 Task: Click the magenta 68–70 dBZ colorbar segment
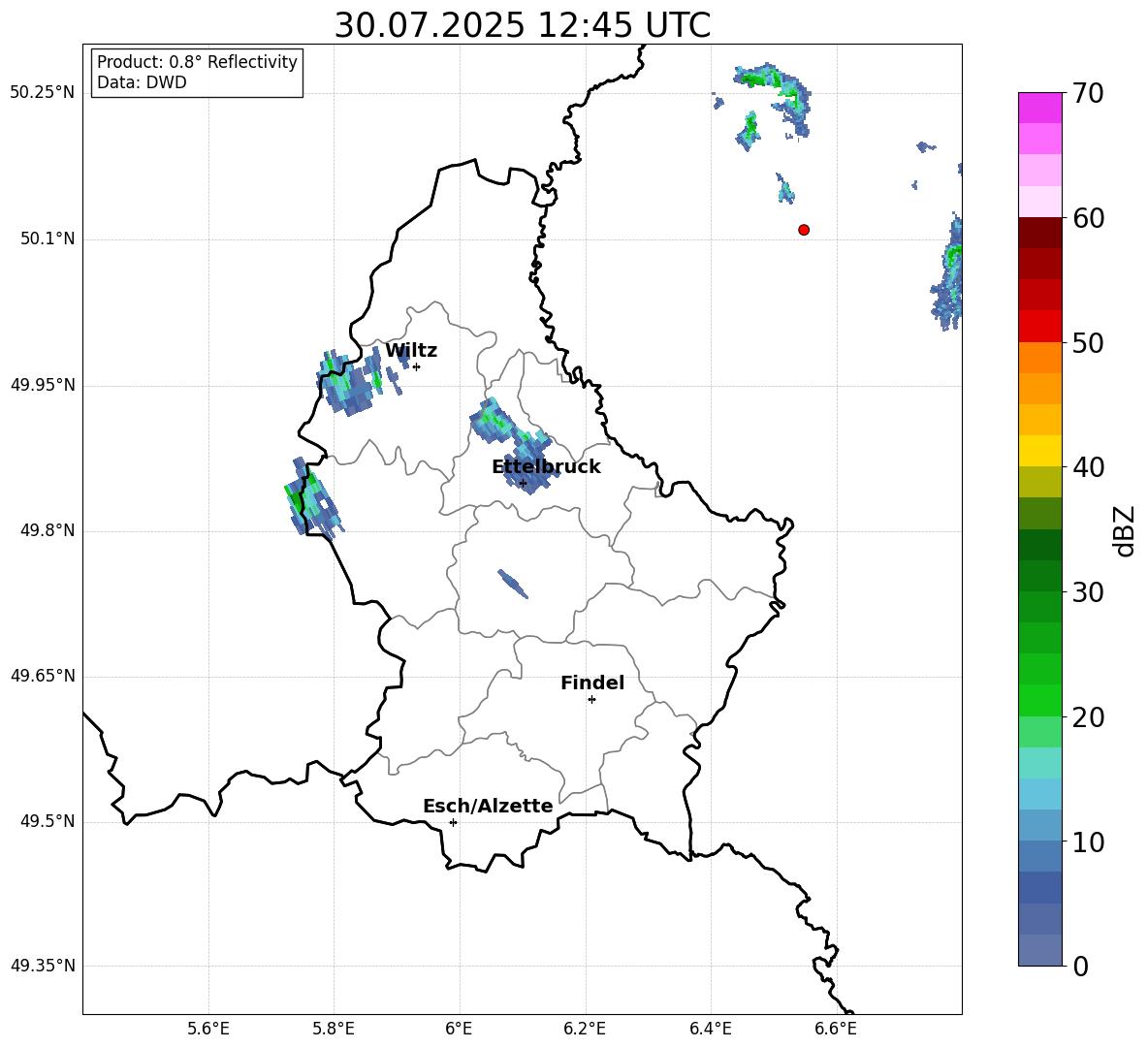1039,108
